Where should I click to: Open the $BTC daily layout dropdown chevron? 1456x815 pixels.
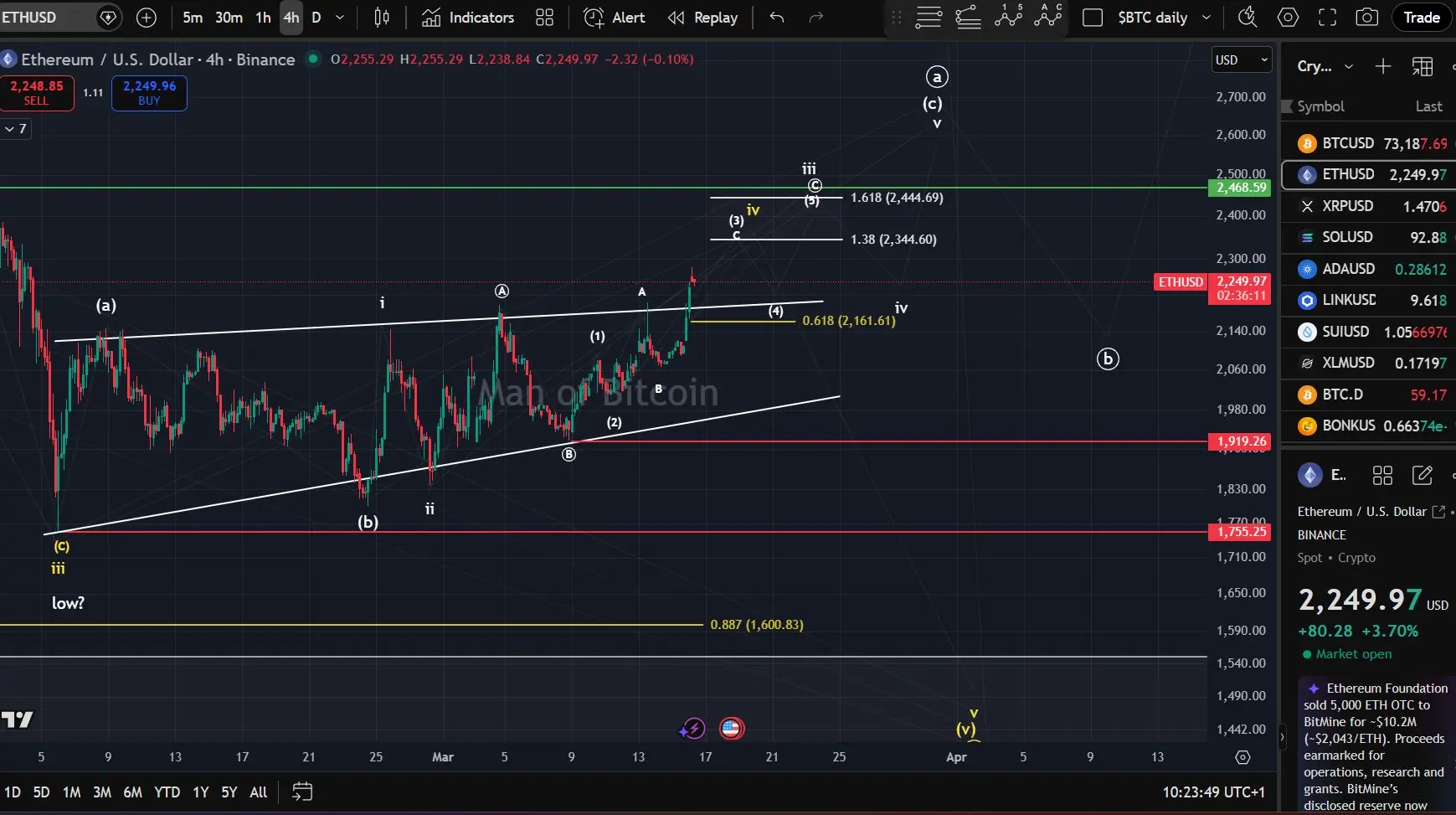[1206, 18]
